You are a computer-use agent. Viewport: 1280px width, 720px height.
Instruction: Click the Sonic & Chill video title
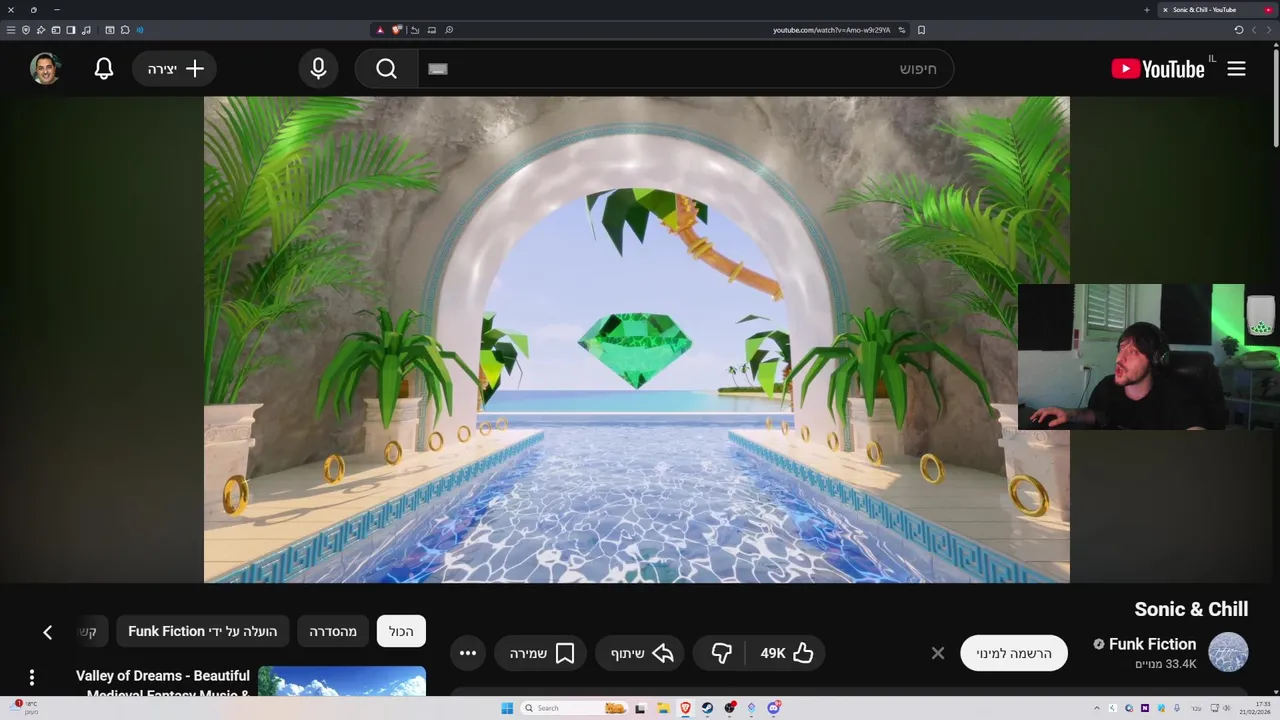point(1191,609)
